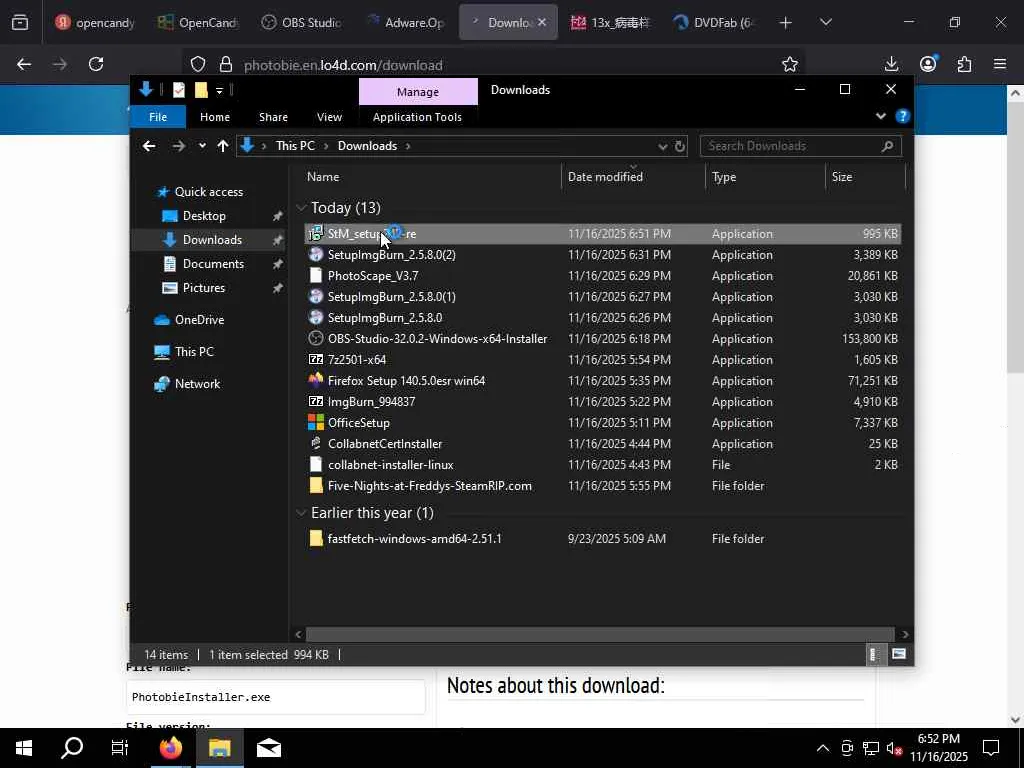
Task: Select OneDrive in the navigation pane
Action: click(199, 319)
